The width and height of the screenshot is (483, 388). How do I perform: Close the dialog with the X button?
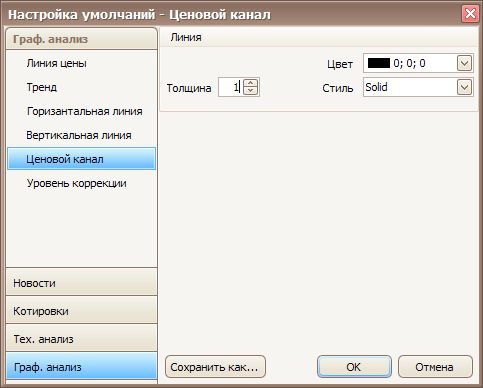[x=470, y=14]
